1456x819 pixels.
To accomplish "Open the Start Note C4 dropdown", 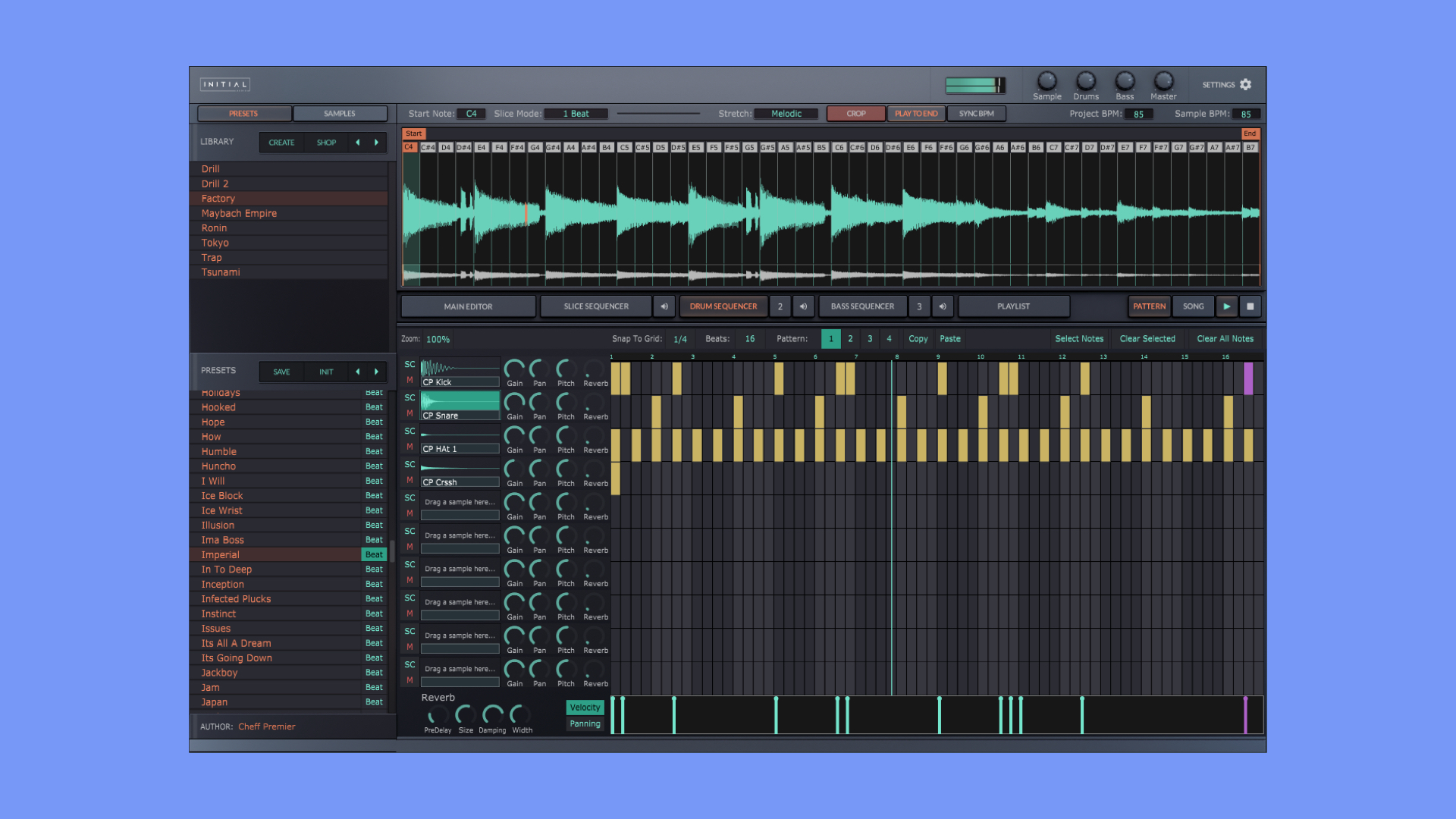I will pyautogui.click(x=472, y=114).
